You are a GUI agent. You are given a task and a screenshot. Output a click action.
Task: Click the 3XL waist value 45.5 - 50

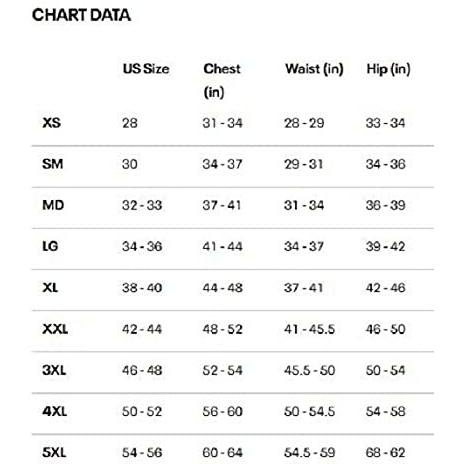click(309, 370)
